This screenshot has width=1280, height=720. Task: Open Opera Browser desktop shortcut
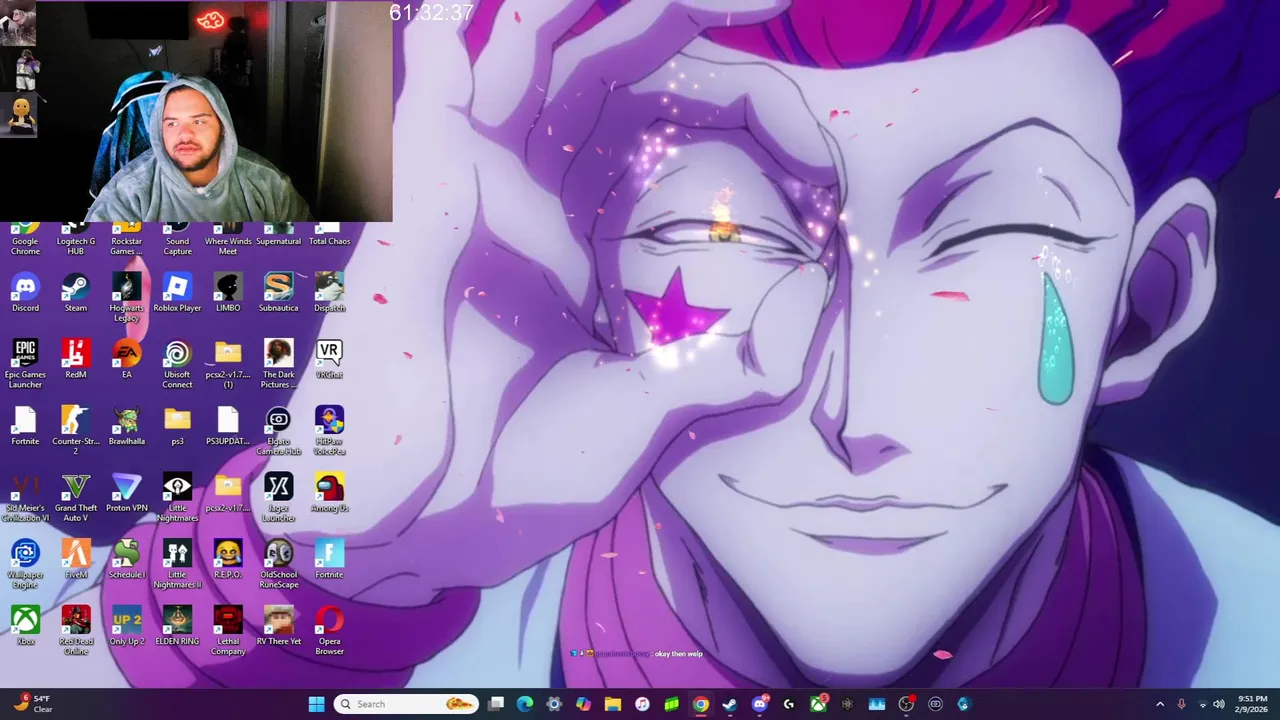(x=329, y=631)
